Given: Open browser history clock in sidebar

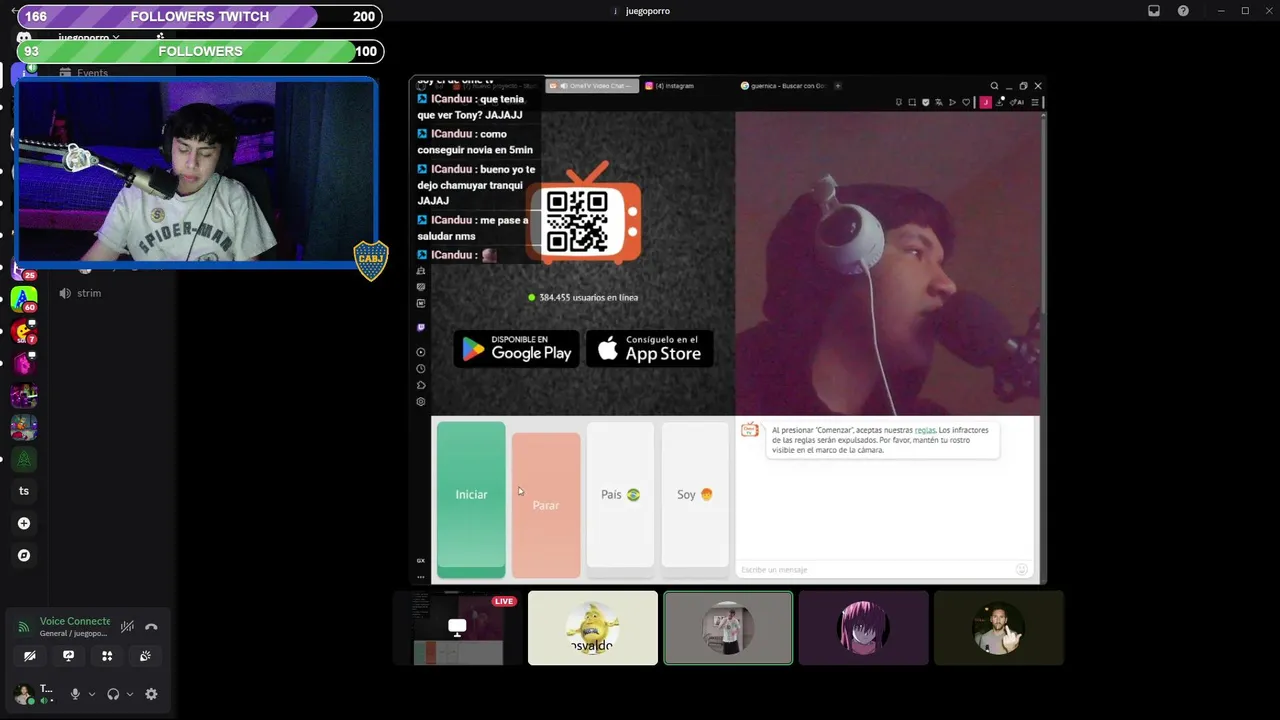Looking at the screenshot, I should pos(421,369).
